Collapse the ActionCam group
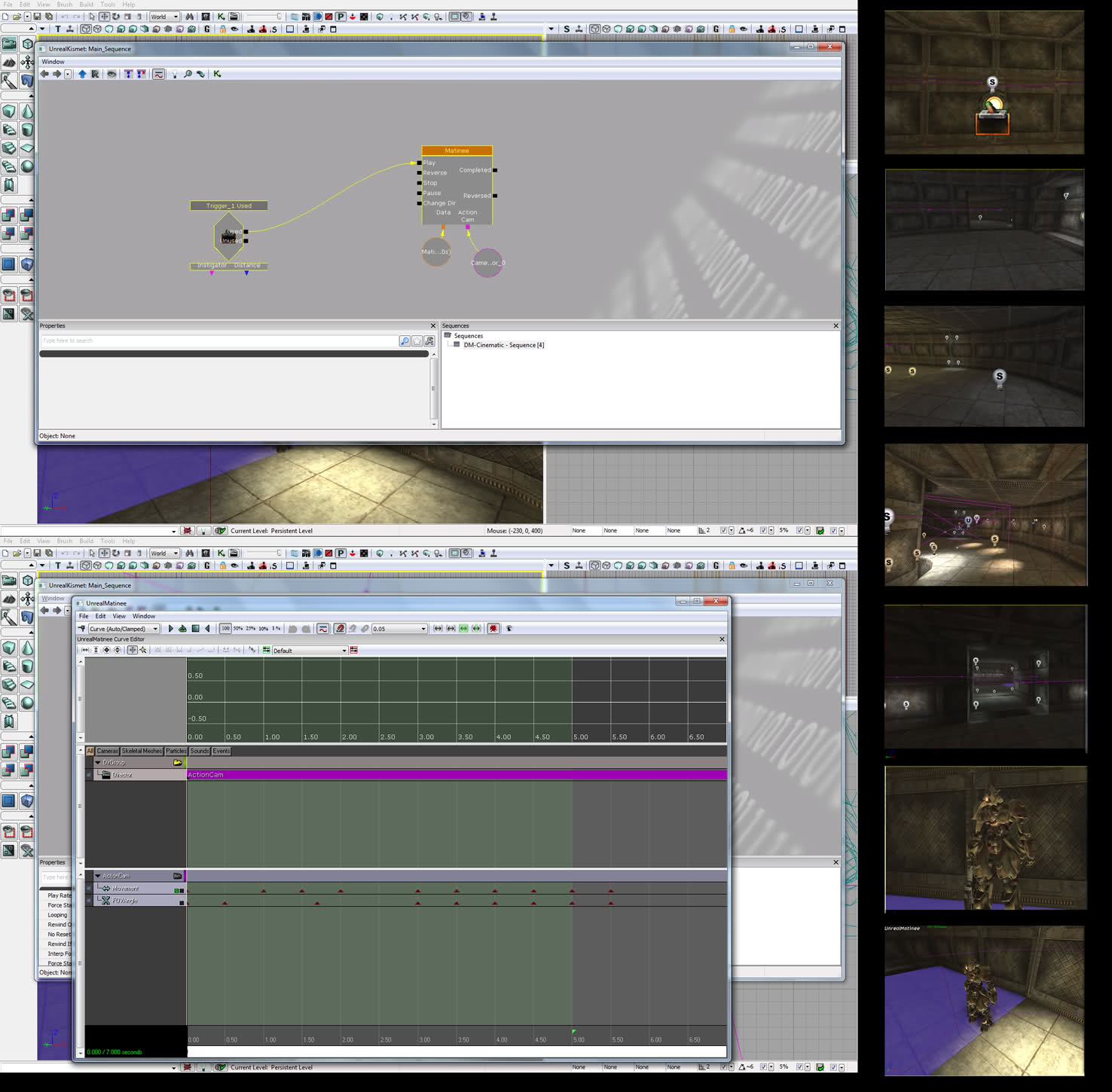 (98, 876)
